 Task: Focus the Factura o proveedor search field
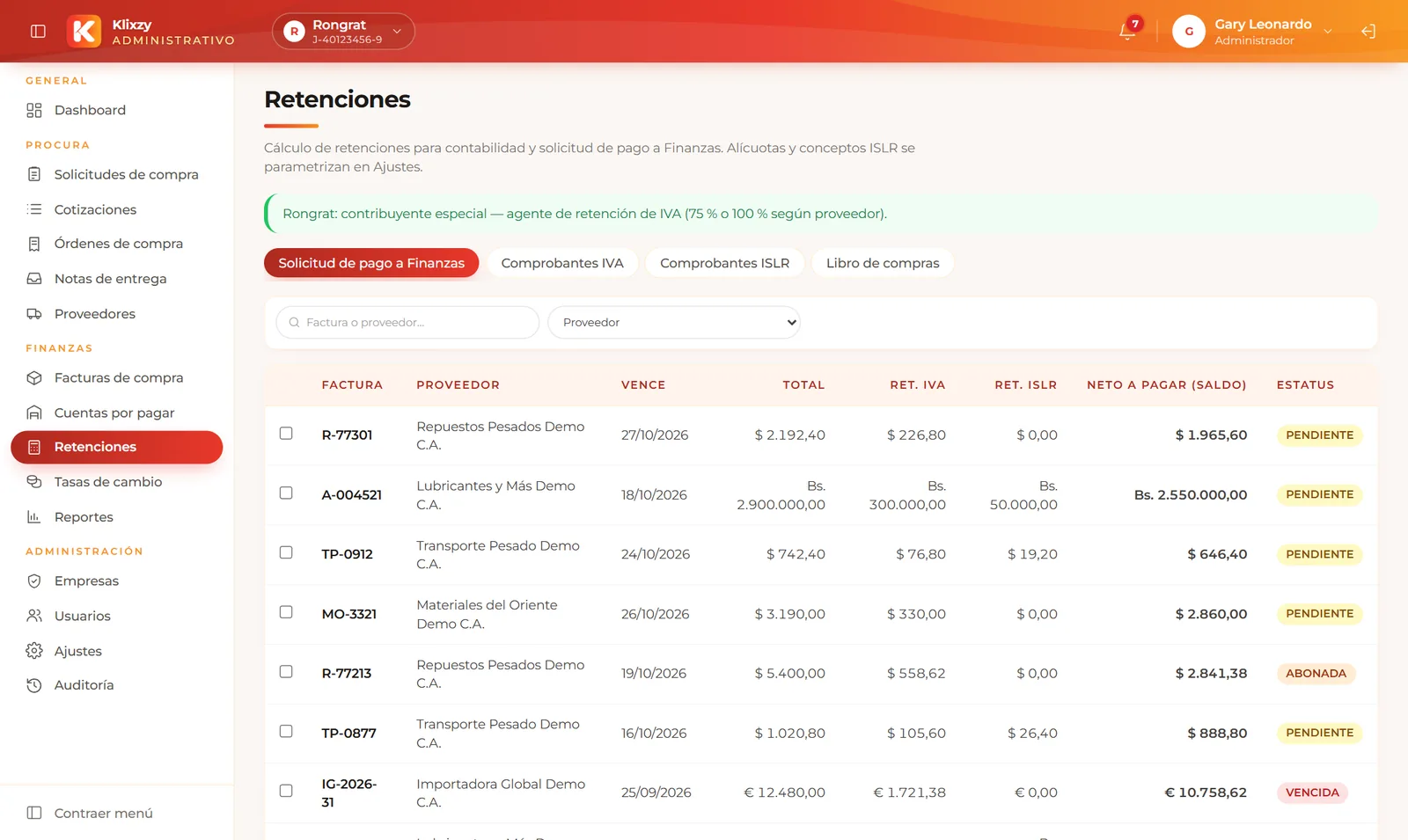[x=407, y=323]
